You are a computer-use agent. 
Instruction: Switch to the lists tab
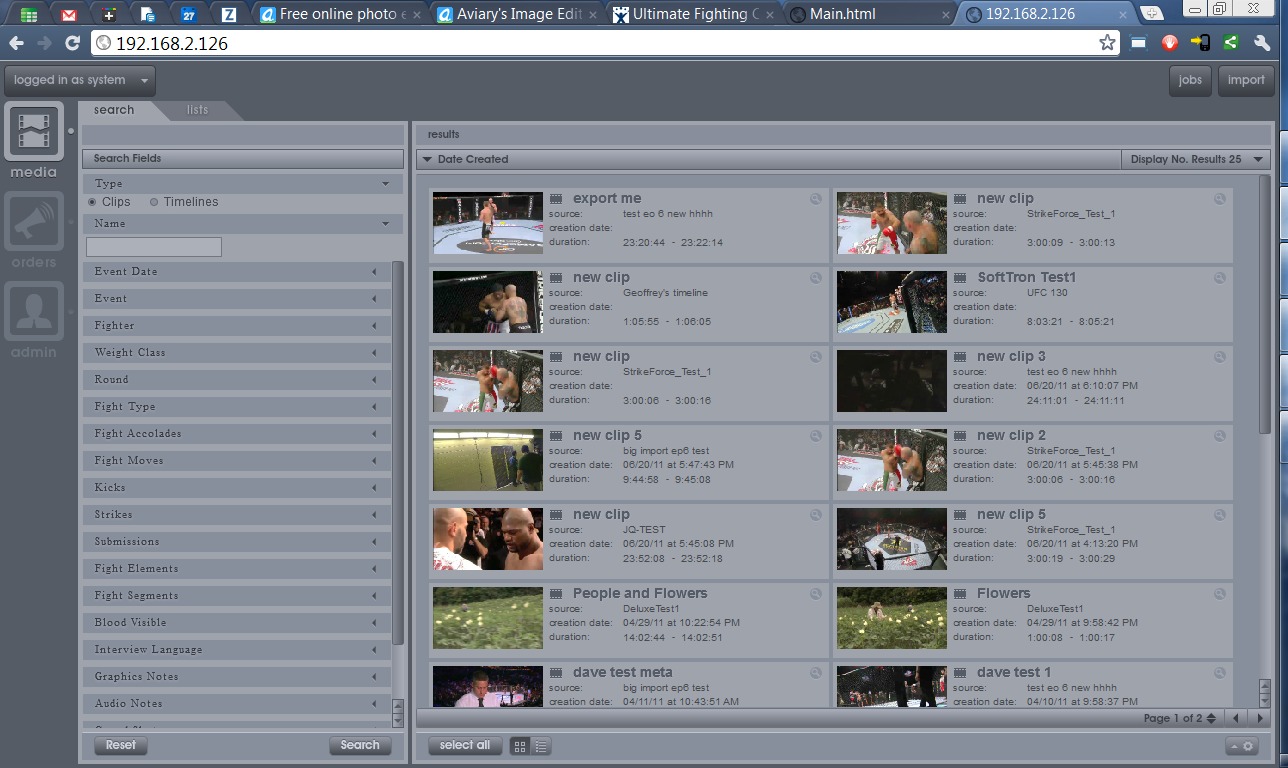point(197,110)
